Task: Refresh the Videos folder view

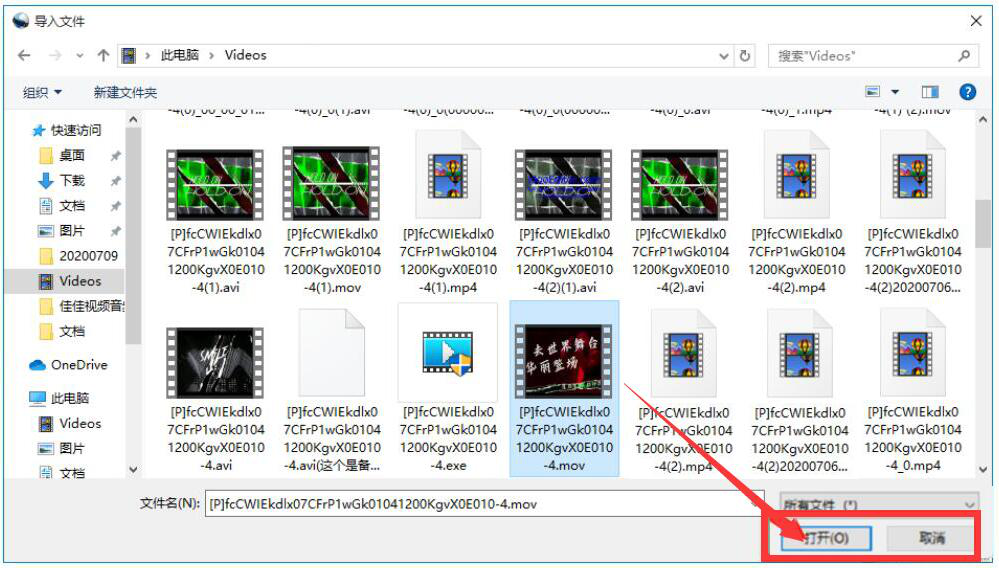Action: click(x=745, y=56)
